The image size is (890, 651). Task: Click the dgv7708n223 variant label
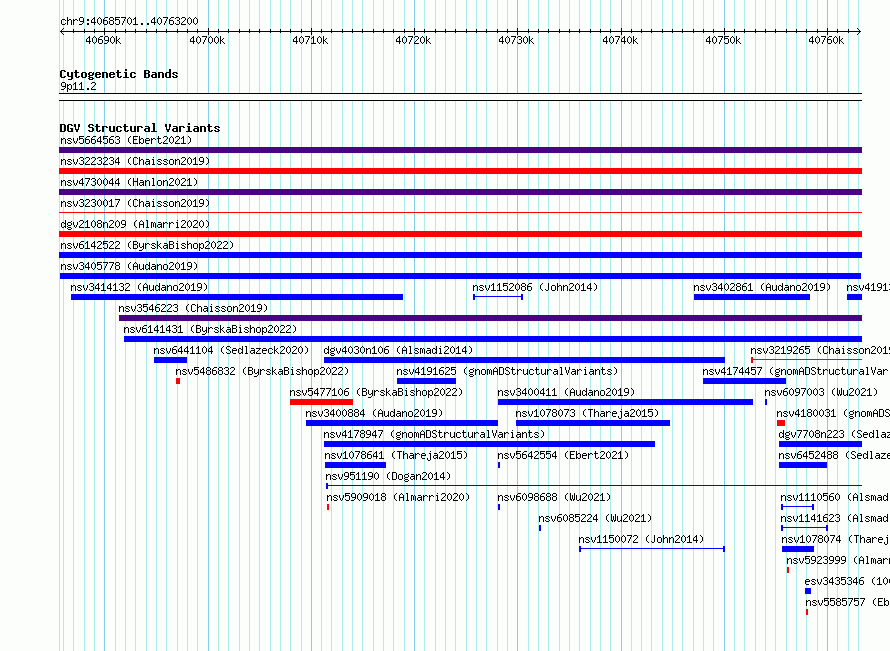[x=834, y=434]
